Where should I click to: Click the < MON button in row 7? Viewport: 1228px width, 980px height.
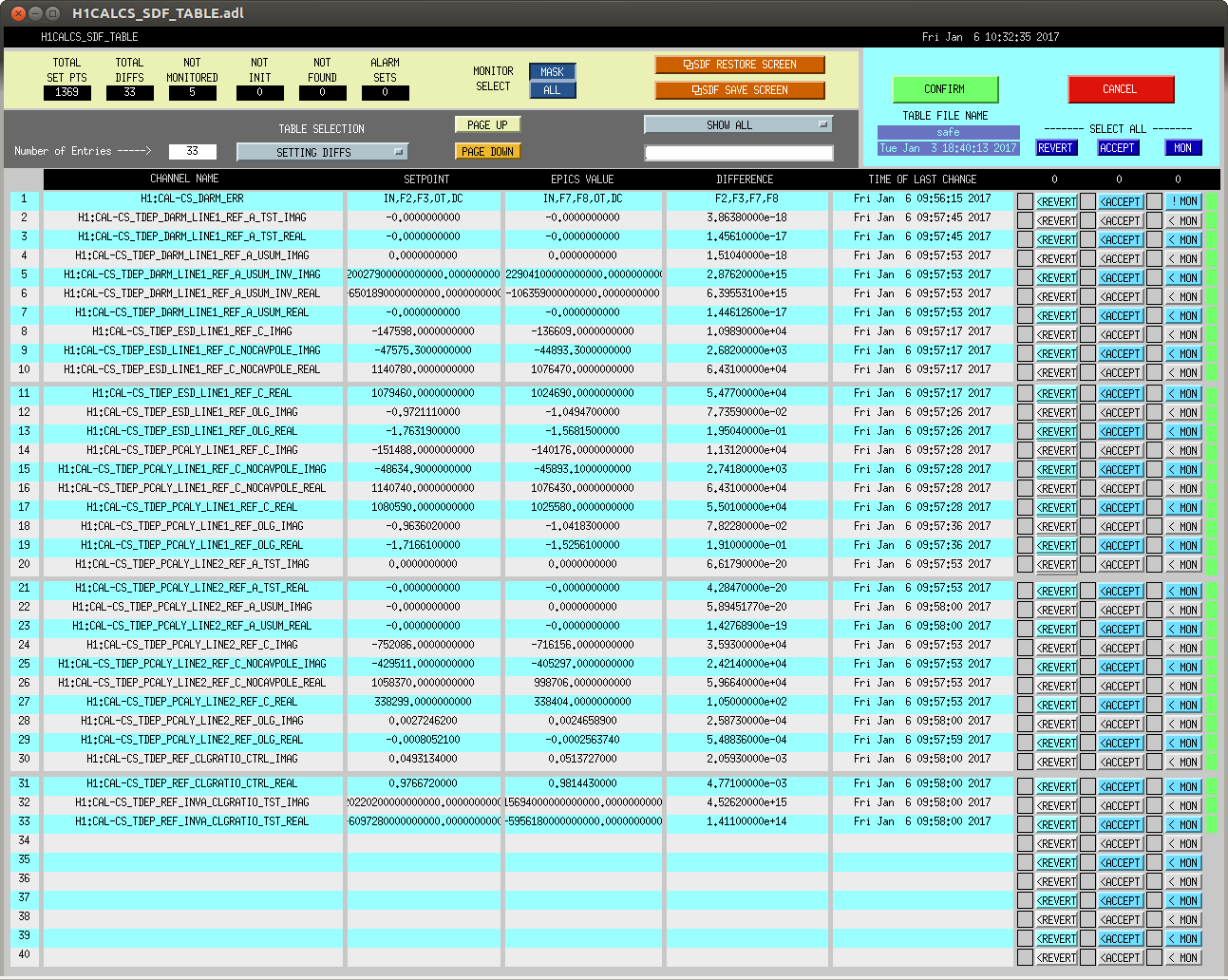[x=1184, y=315]
